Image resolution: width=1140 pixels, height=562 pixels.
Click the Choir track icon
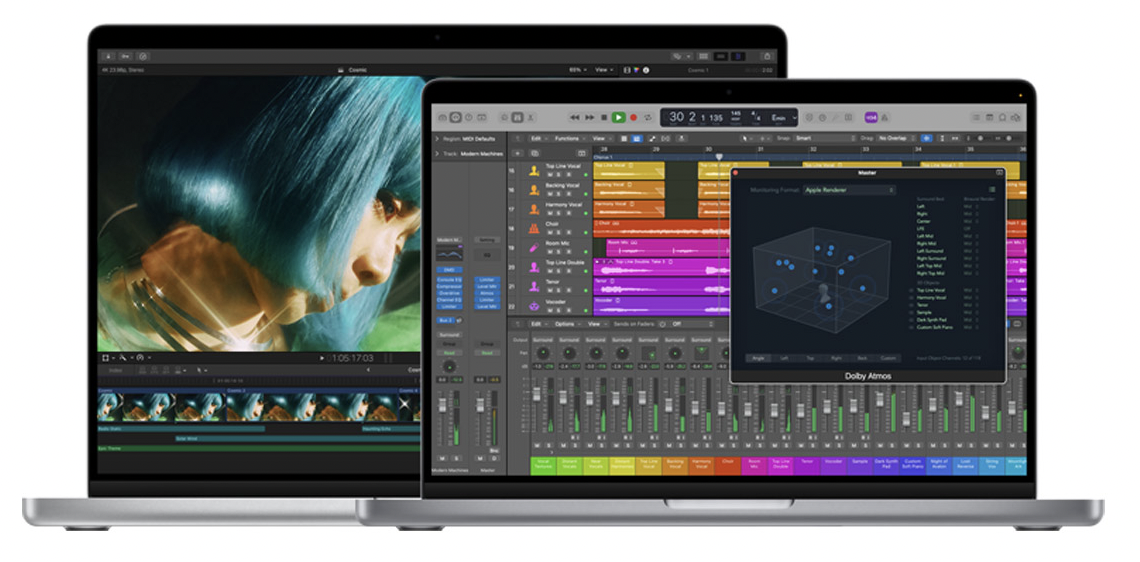point(534,228)
